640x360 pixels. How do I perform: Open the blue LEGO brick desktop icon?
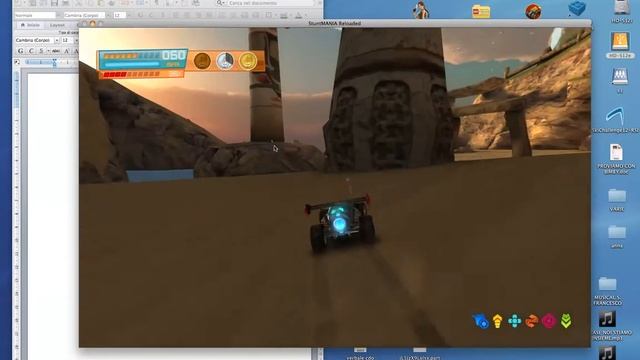coord(577,8)
